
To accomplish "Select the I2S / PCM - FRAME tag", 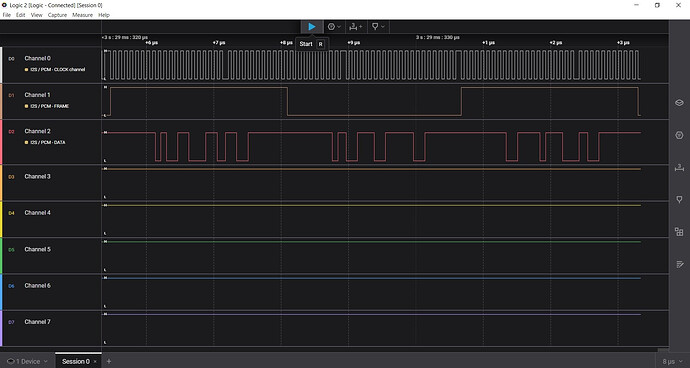I will tap(47, 106).
